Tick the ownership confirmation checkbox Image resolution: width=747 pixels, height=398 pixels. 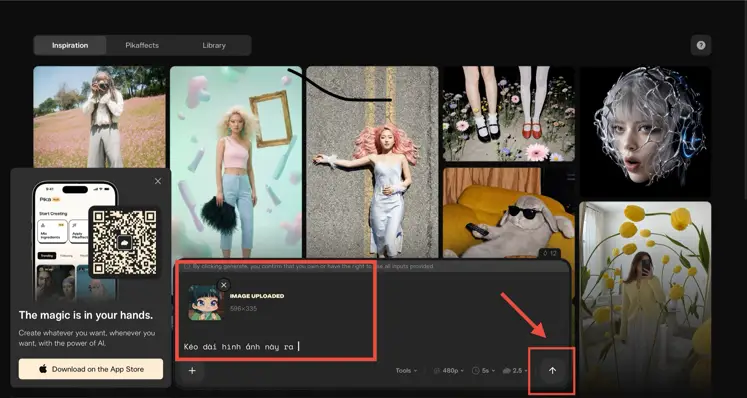187,267
